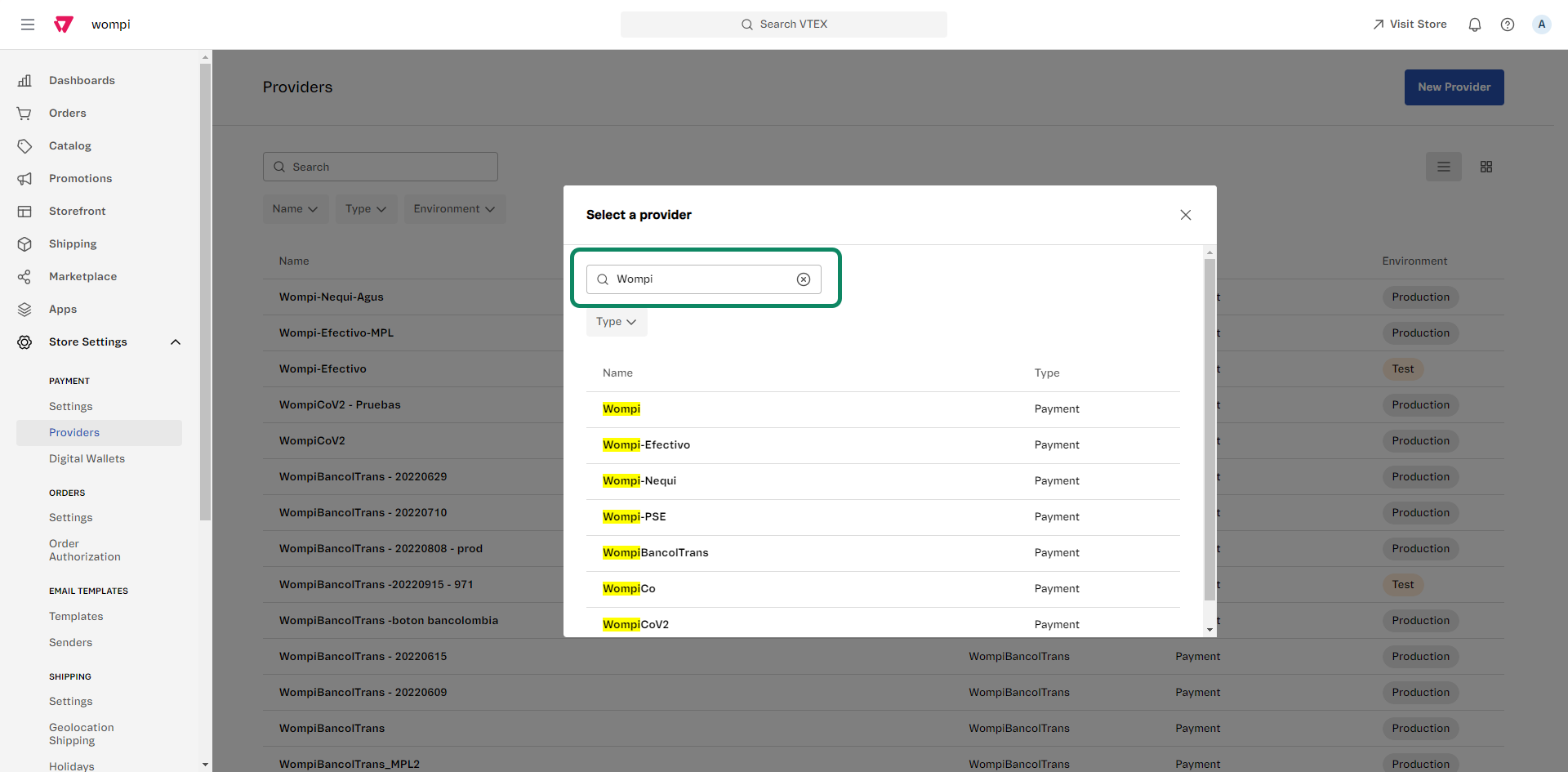
Task: Select Orders from the sidebar
Action: point(68,113)
